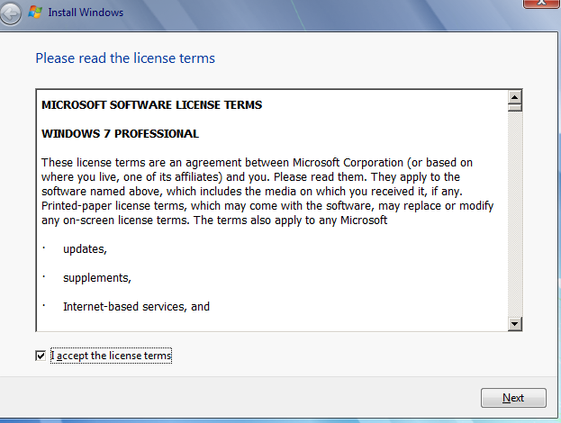The width and height of the screenshot is (561, 423).
Task: Click the 'Internet-based services, and' line
Action: (136, 307)
